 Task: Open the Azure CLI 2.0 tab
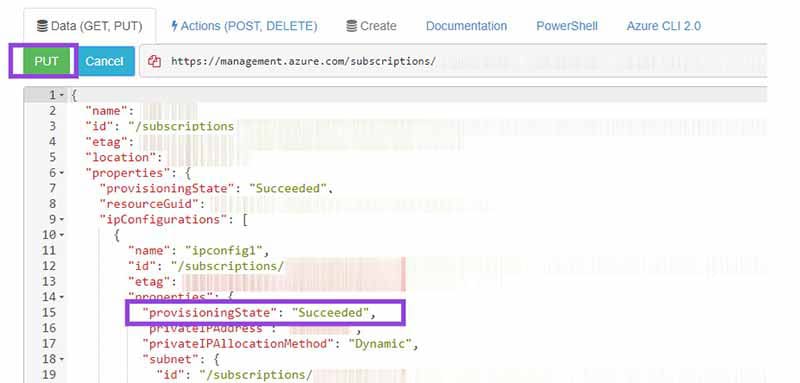click(x=663, y=26)
